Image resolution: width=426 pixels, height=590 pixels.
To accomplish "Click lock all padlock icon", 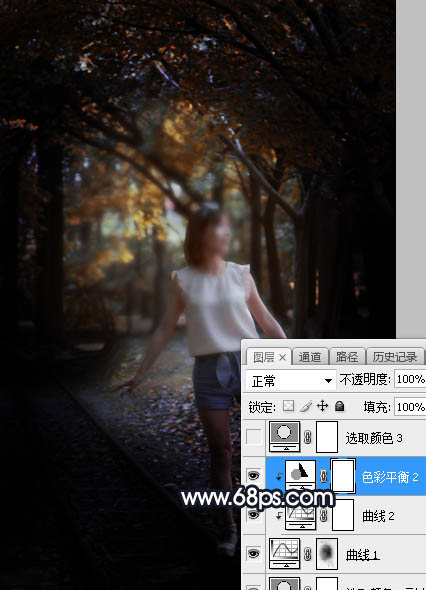I will [339, 406].
